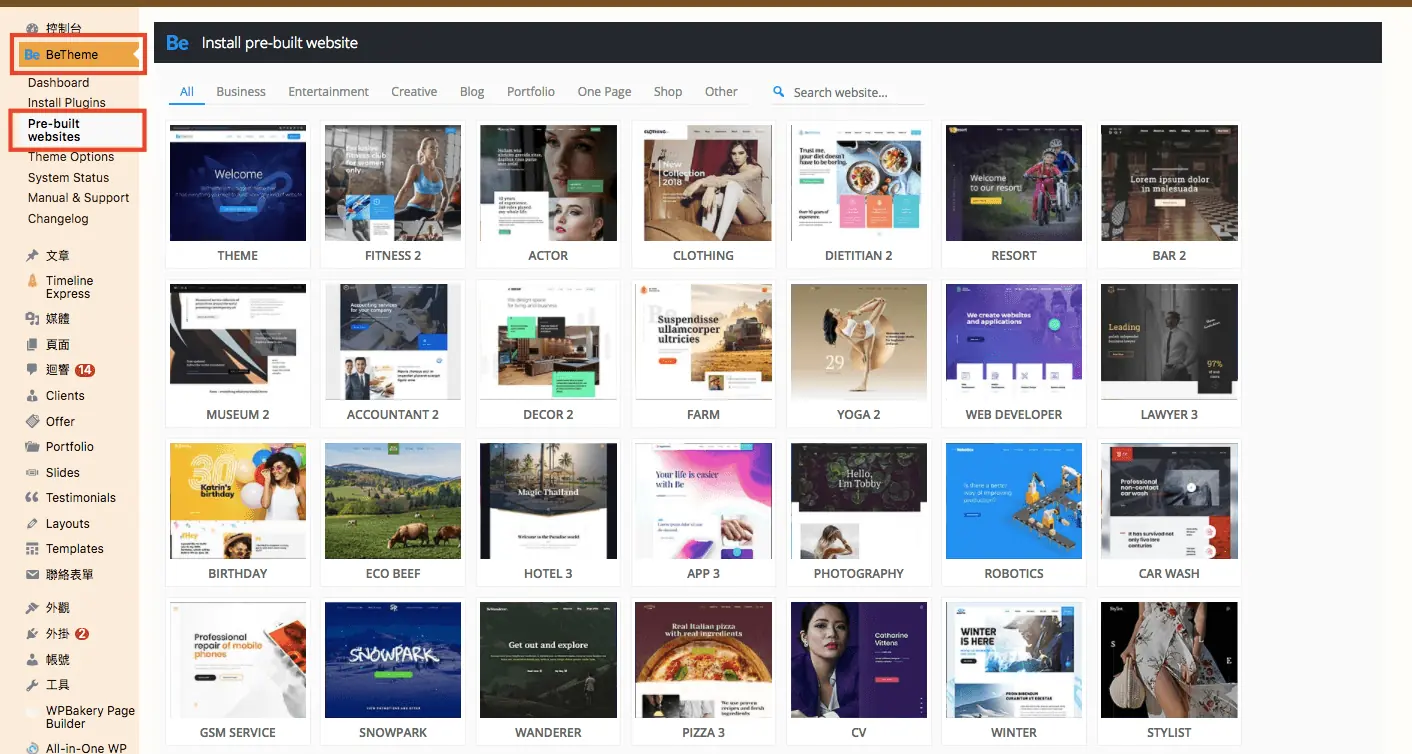Click the envelope icon beside 聯絡表單
Viewport: 1412px width, 754px height.
coord(33,575)
